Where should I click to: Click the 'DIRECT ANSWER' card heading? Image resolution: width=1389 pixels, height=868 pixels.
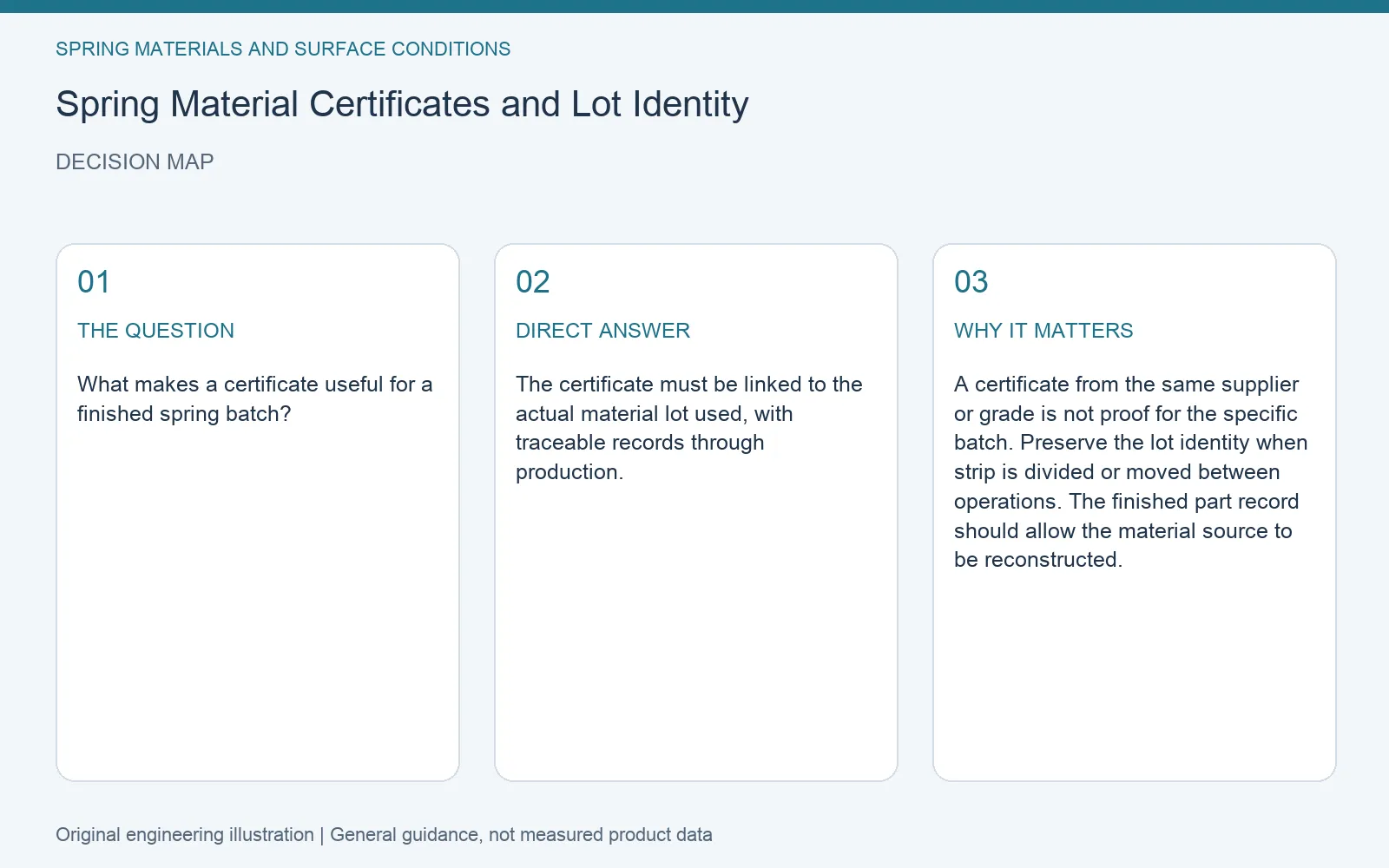coord(602,331)
